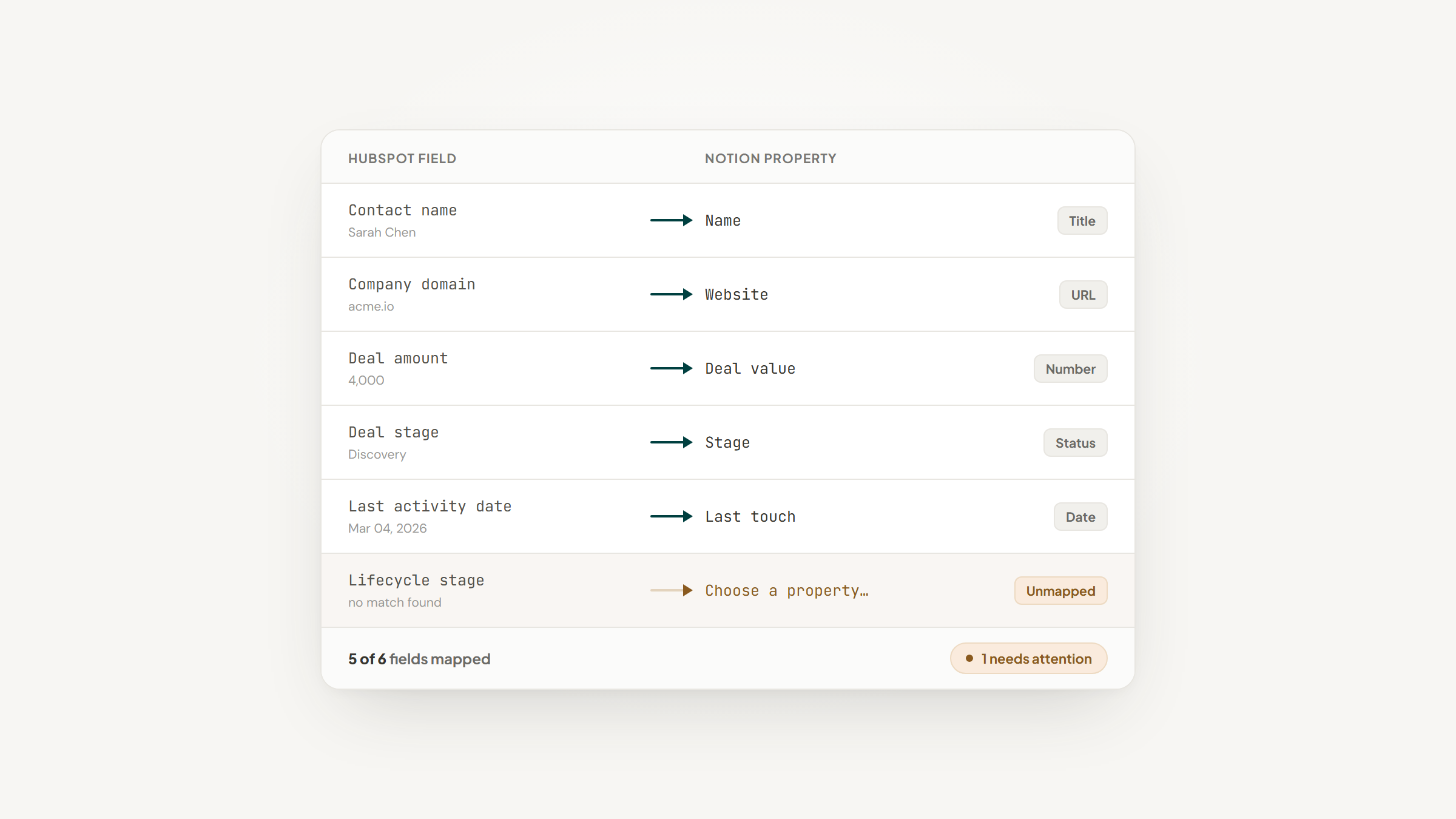
Task: Open the Last touch property mapping
Action: pyautogui.click(x=750, y=517)
